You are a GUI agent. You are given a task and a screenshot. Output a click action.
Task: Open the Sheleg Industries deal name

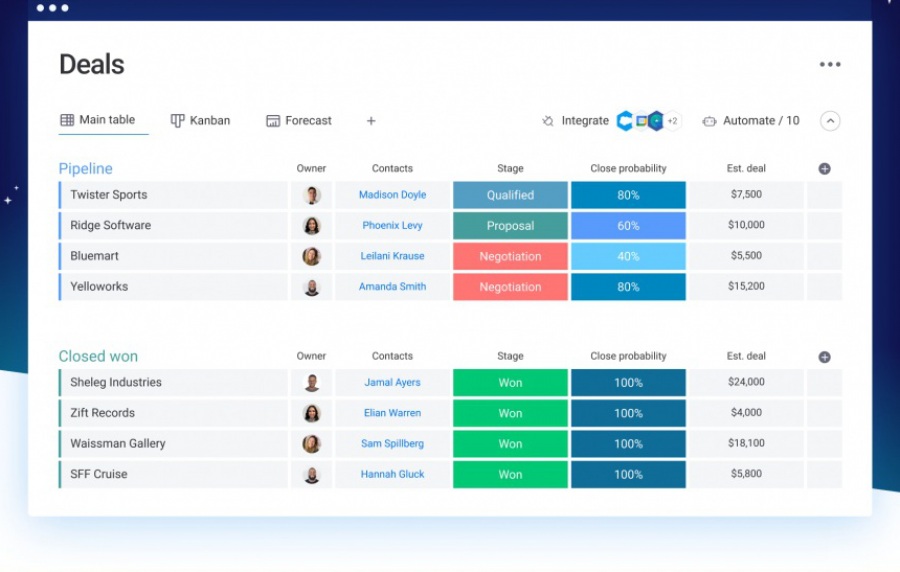115,382
